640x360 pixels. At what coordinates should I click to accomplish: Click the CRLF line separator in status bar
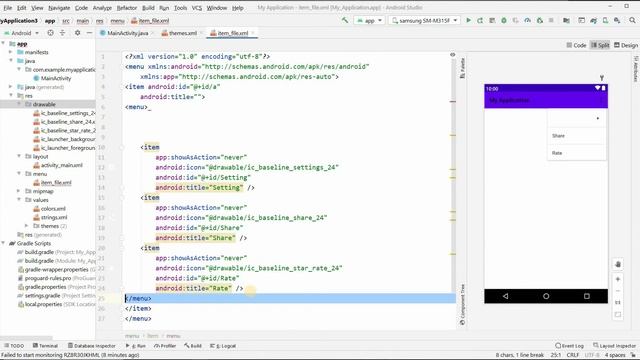(573, 355)
